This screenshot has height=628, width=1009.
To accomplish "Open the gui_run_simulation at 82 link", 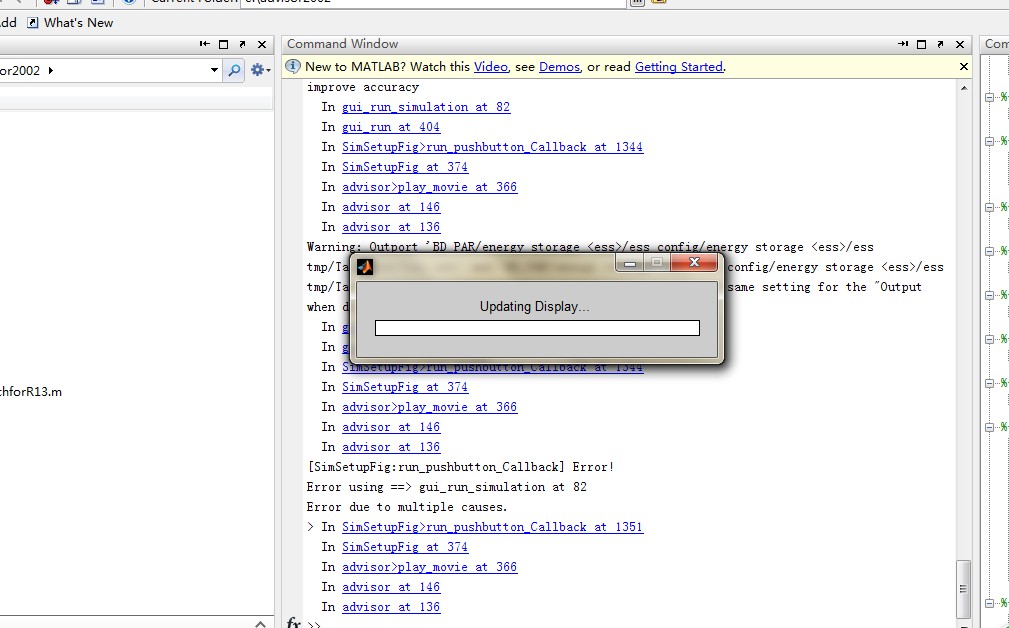I will tap(426, 107).
